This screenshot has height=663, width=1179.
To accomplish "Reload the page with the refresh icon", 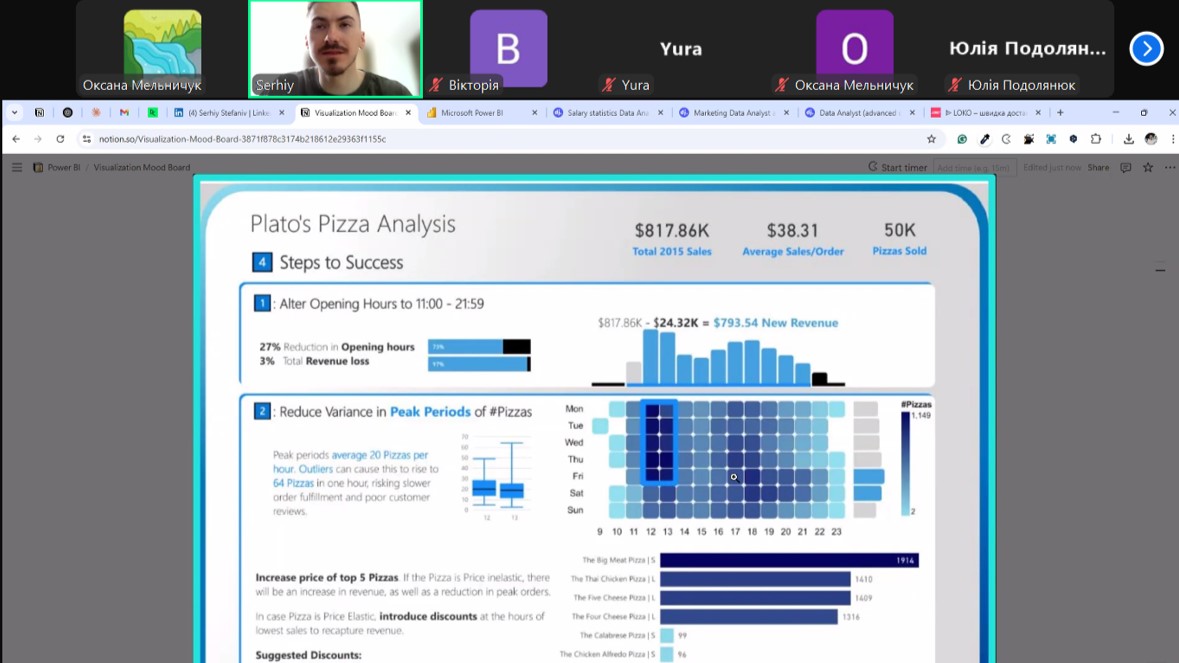I will pos(60,140).
